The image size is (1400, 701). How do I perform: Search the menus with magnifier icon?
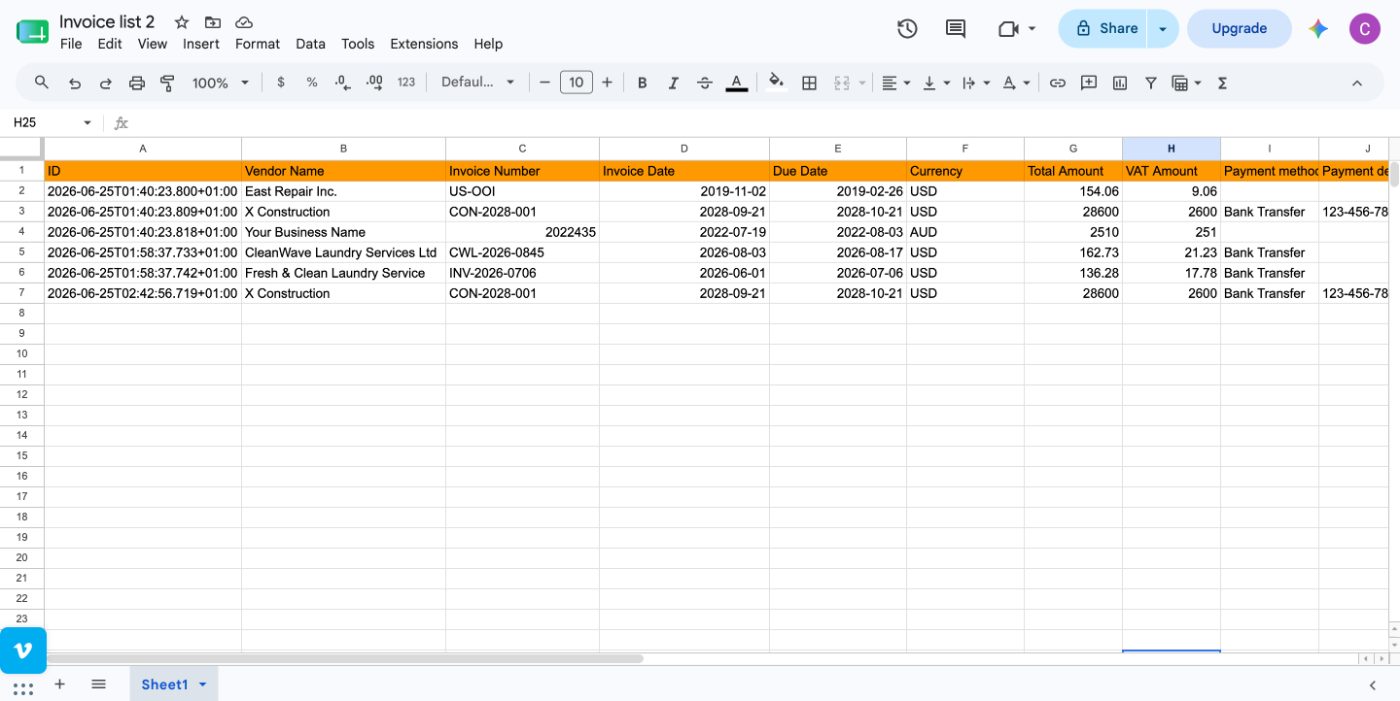click(x=42, y=83)
